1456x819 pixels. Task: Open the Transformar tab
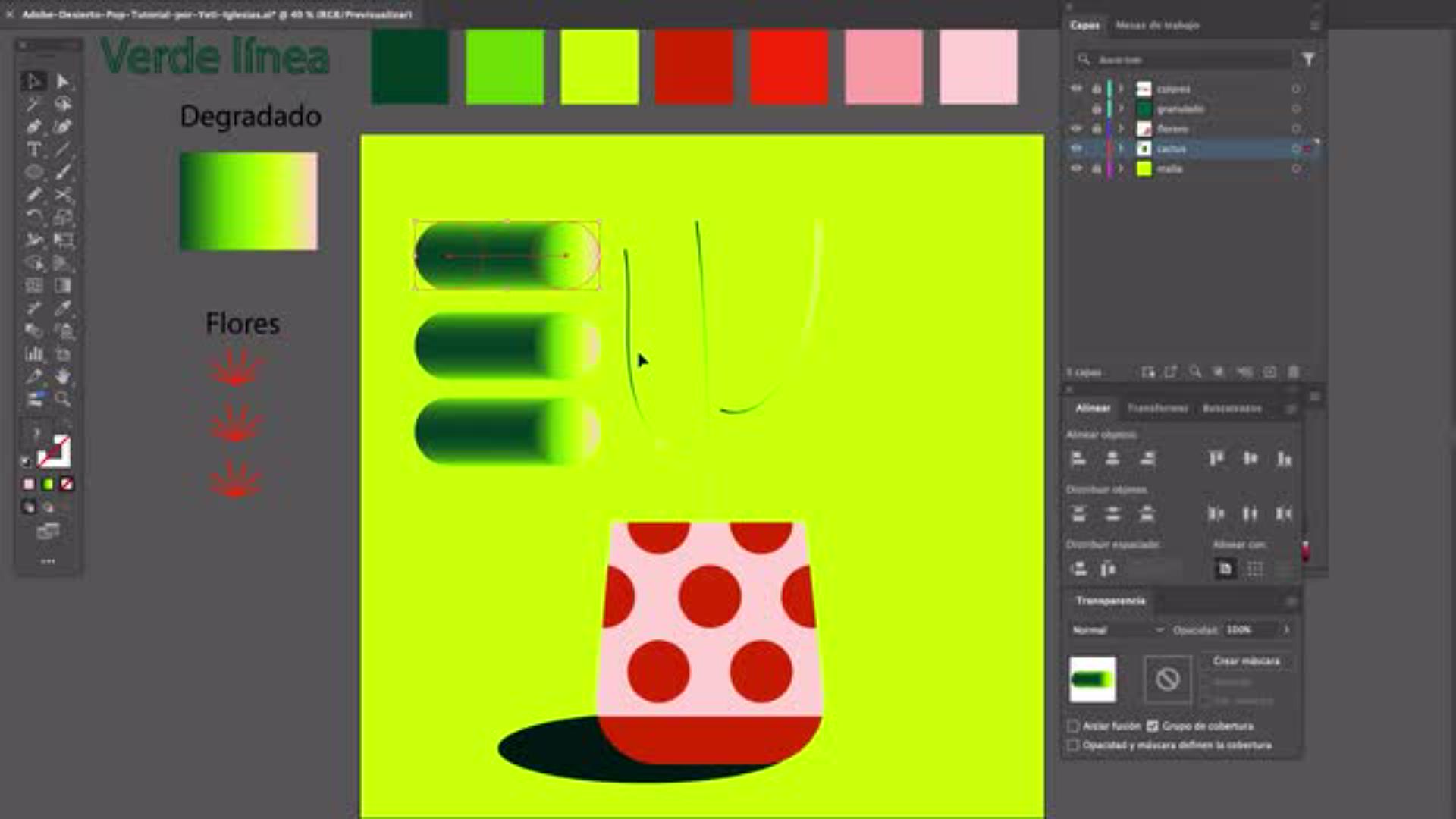tap(1157, 408)
